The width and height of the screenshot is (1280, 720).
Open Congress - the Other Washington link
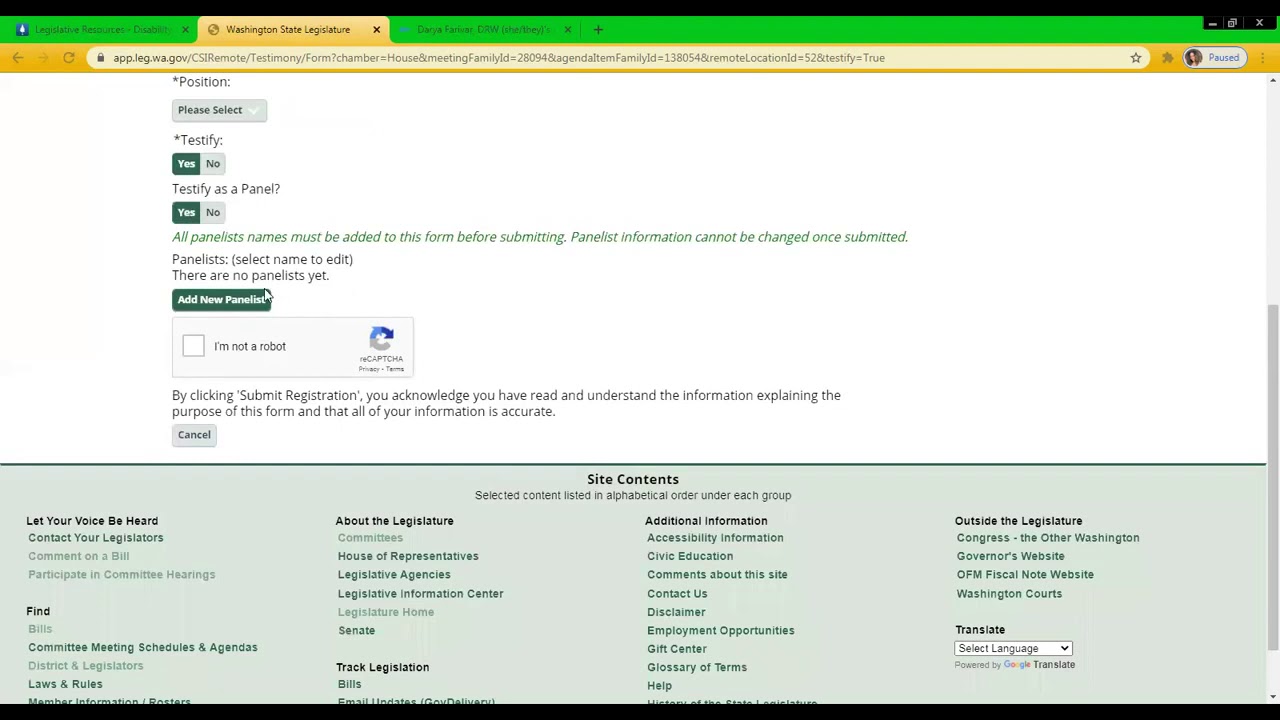(x=1048, y=538)
